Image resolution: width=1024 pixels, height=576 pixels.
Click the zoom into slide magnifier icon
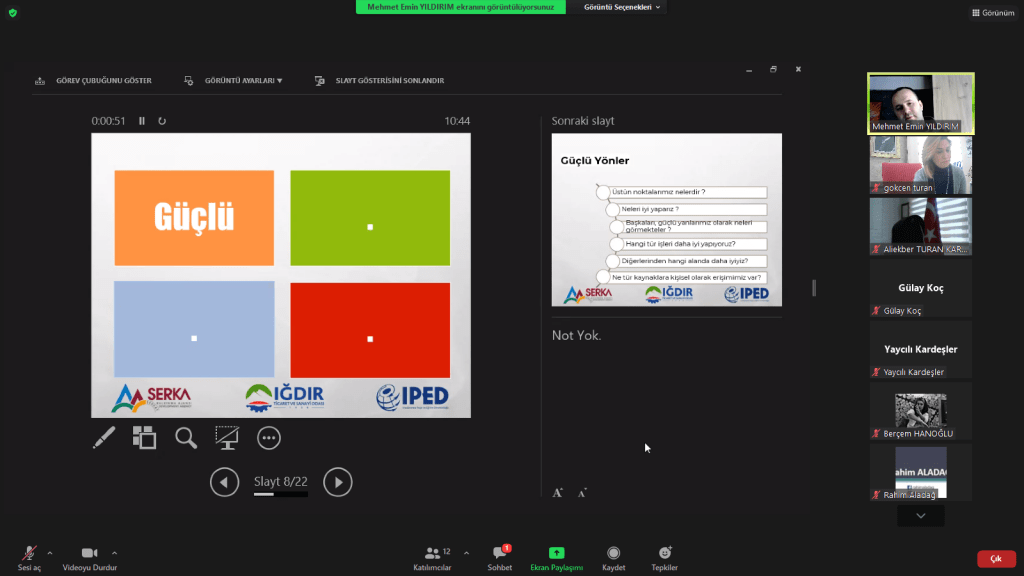(186, 437)
